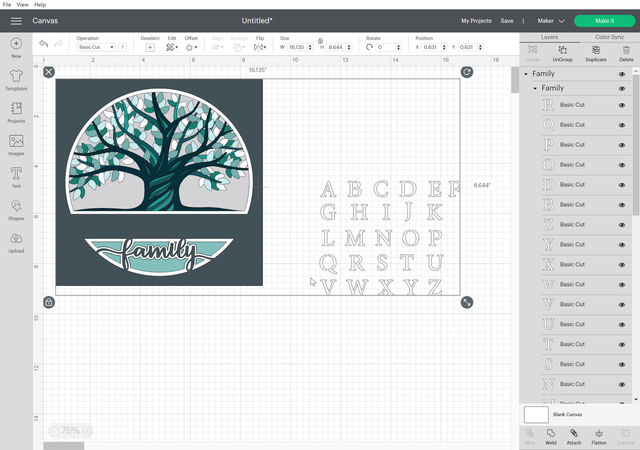Hide the R letter layer
The height and width of the screenshot is (450, 640).
pyautogui.click(x=622, y=105)
